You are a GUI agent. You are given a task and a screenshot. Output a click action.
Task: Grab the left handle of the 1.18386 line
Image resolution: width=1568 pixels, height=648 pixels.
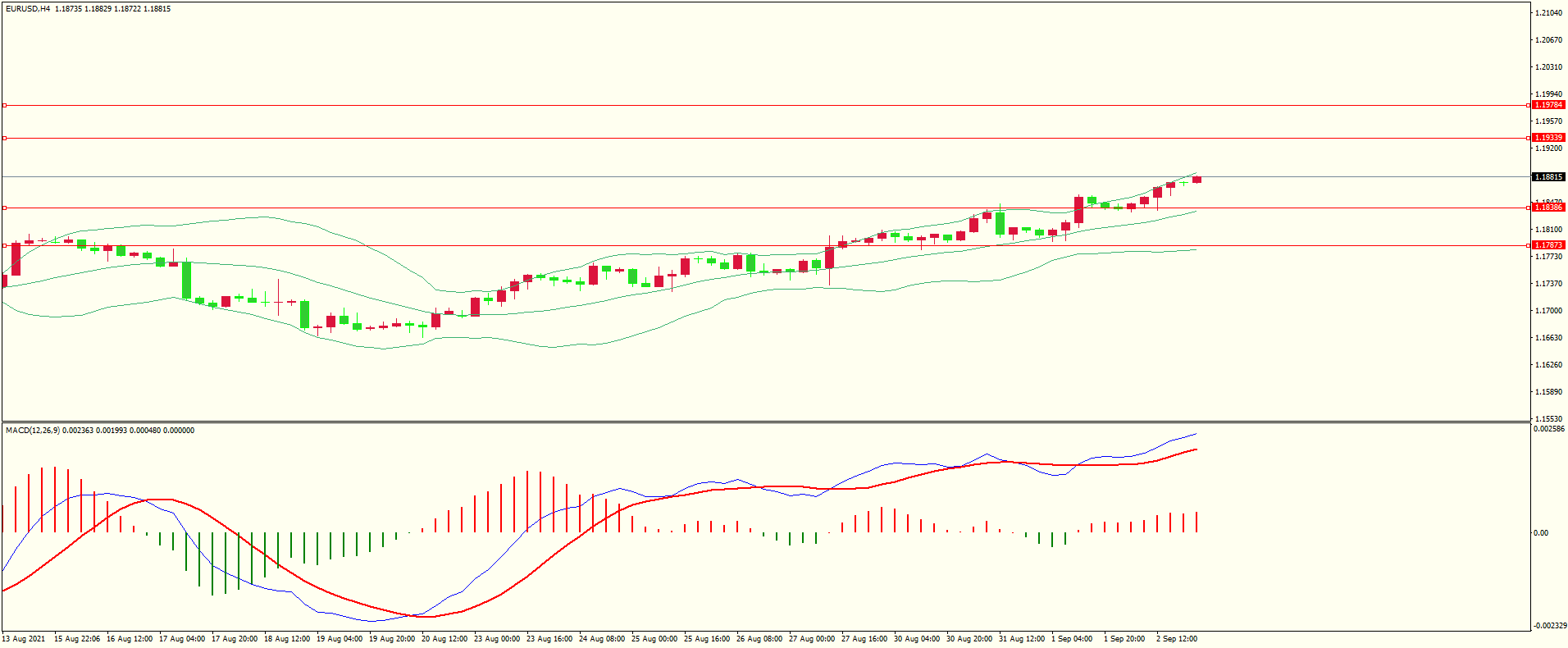click(x=4, y=208)
